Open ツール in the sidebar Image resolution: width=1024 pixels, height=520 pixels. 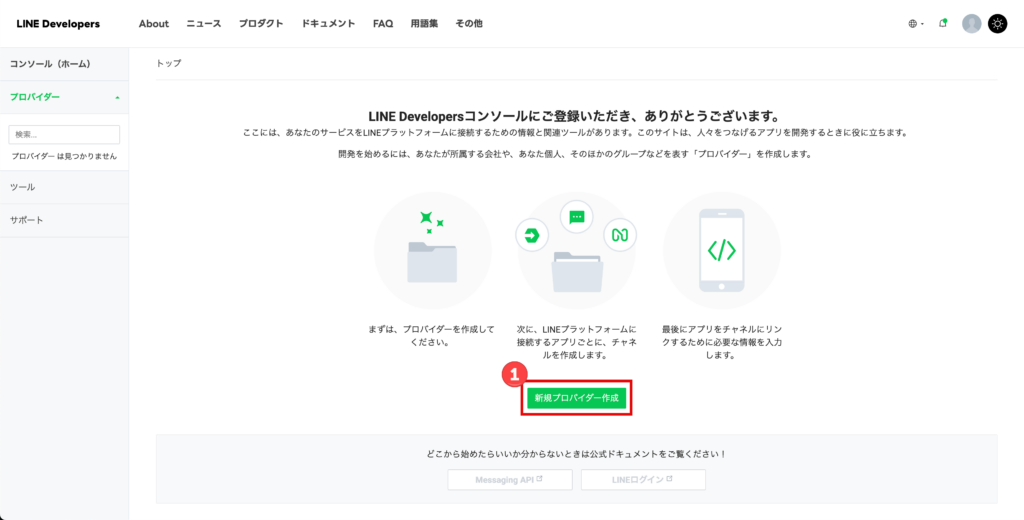pos(23,187)
